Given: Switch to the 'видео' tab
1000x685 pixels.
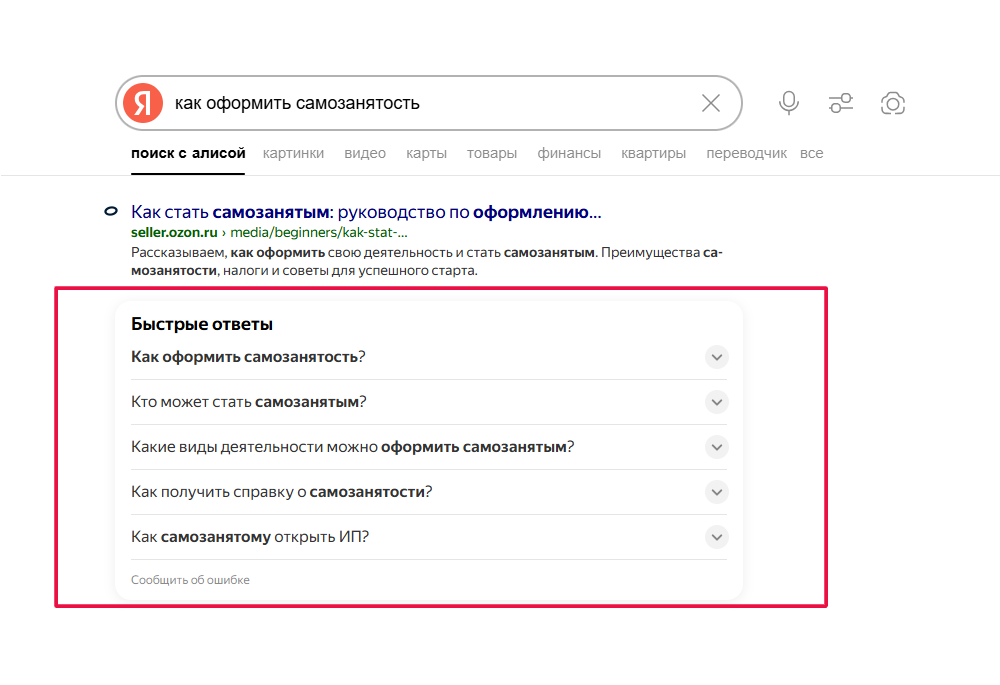Looking at the screenshot, I should coord(365,153).
